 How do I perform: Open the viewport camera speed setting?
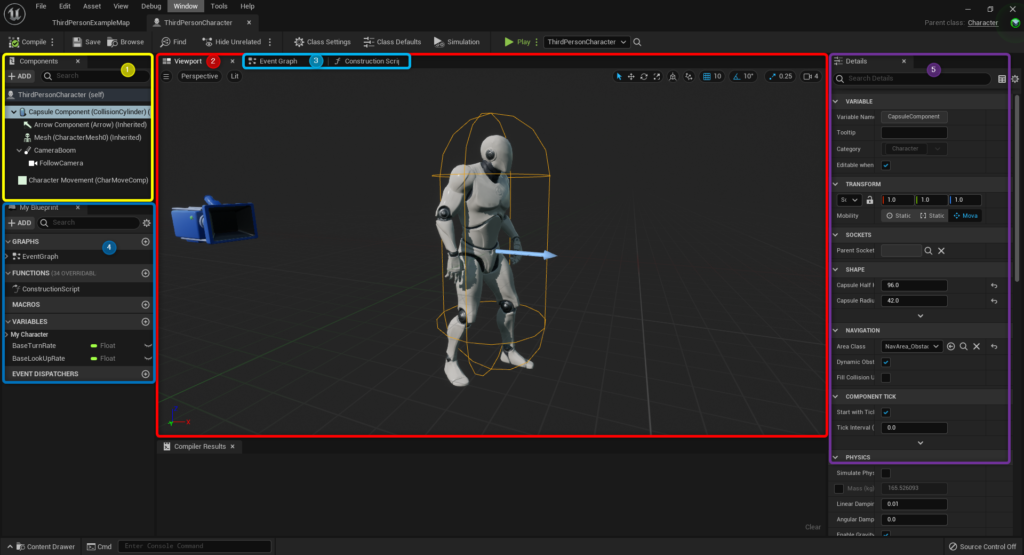pos(810,76)
